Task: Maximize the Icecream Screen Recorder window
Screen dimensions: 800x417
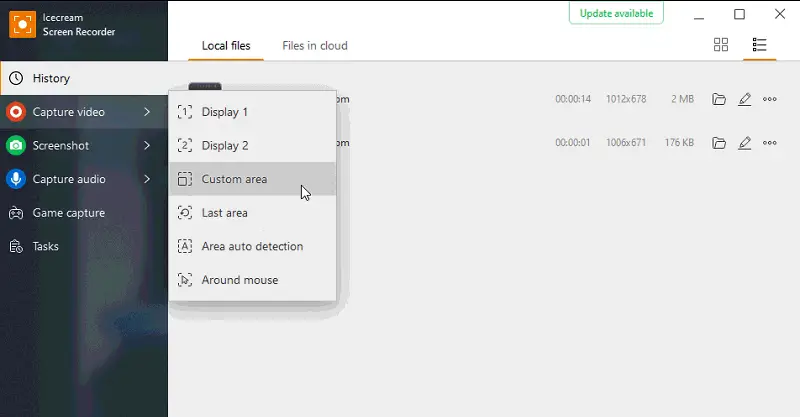Action: (739, 14)
